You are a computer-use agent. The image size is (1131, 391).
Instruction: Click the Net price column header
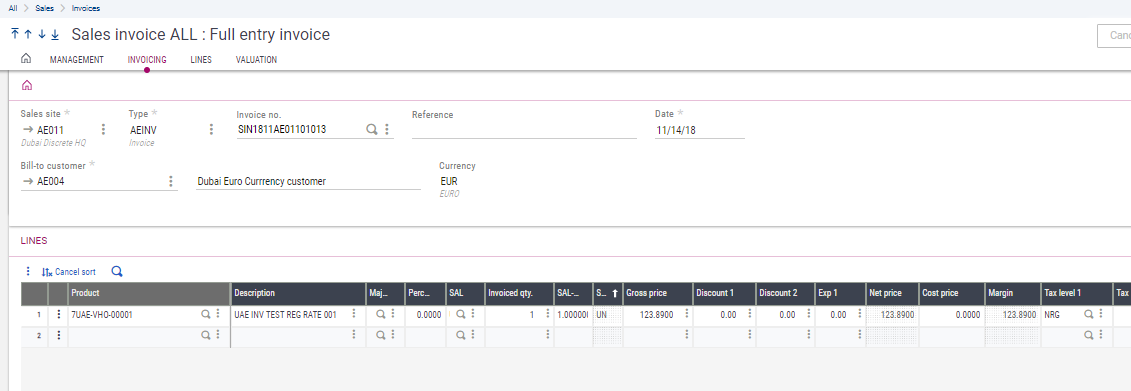tap(892, 294)
